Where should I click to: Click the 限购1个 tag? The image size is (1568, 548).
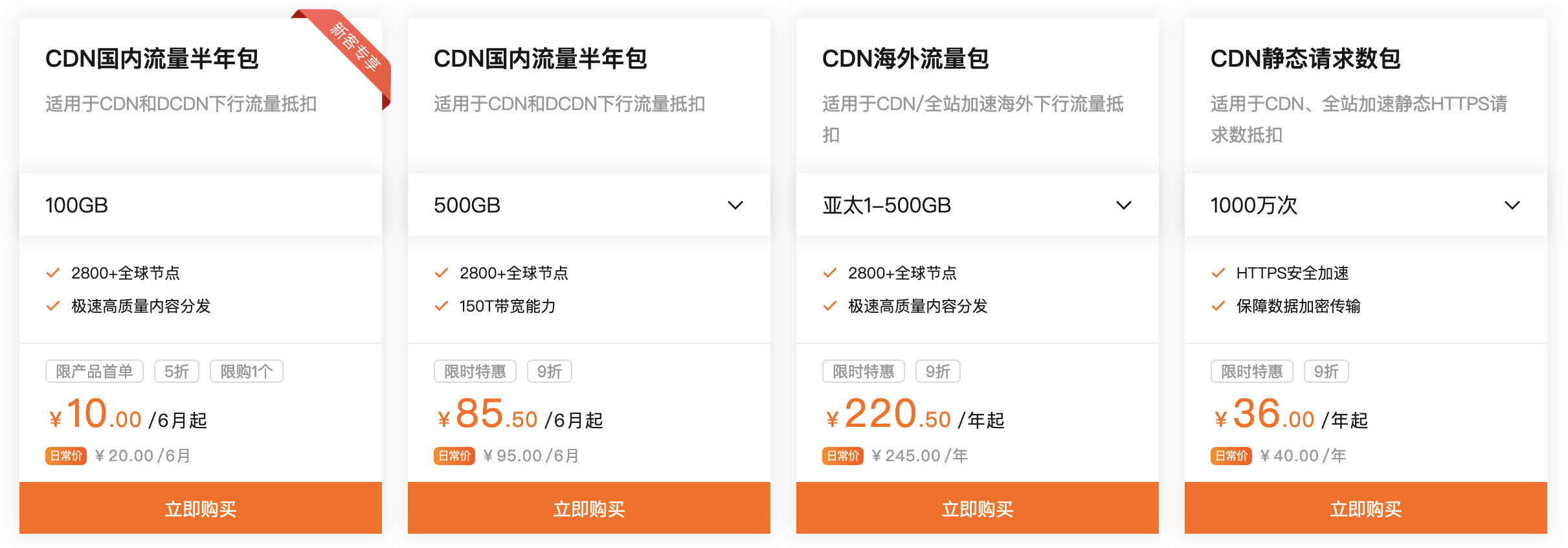[246, 371]
